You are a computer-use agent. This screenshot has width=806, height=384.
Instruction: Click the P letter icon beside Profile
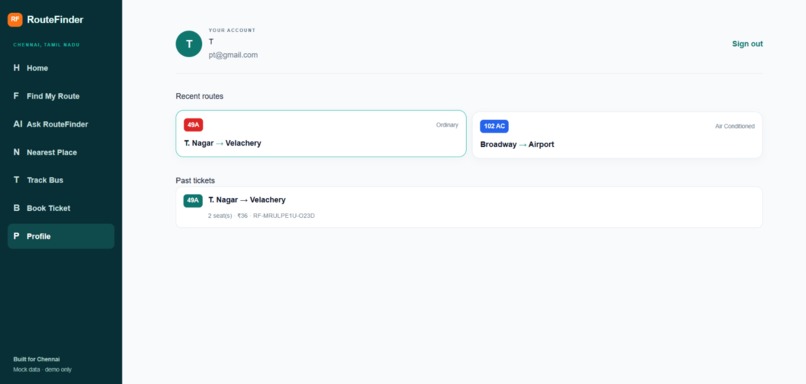16,236
